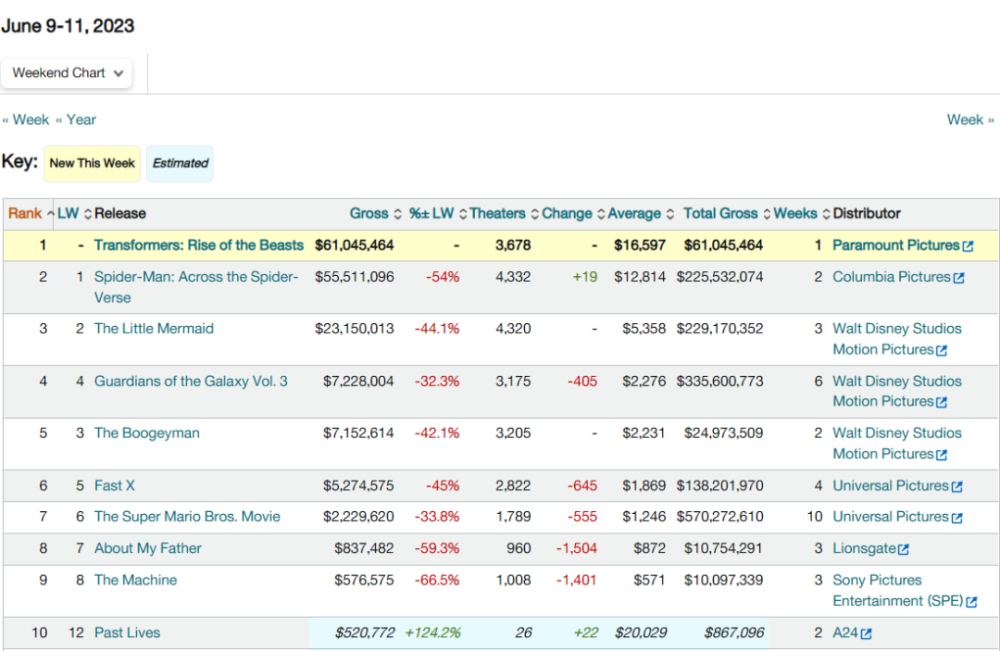Sort table by Theaters column

click(x=504, y=214)
